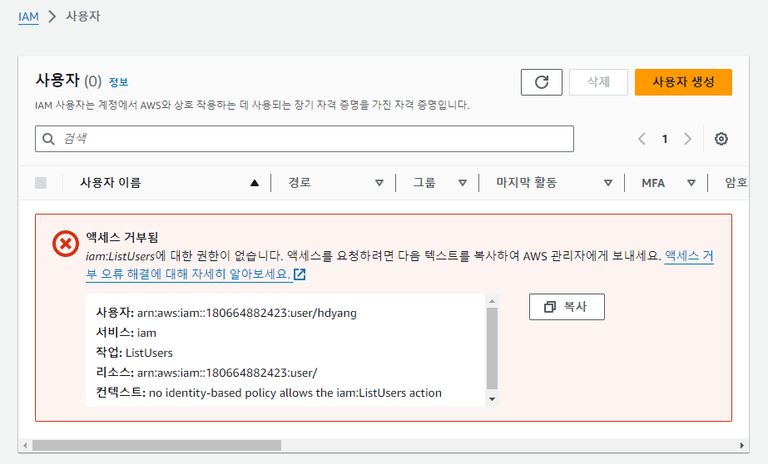Go to previous page arrow
768x464 pixels.
tap(642, 139)
